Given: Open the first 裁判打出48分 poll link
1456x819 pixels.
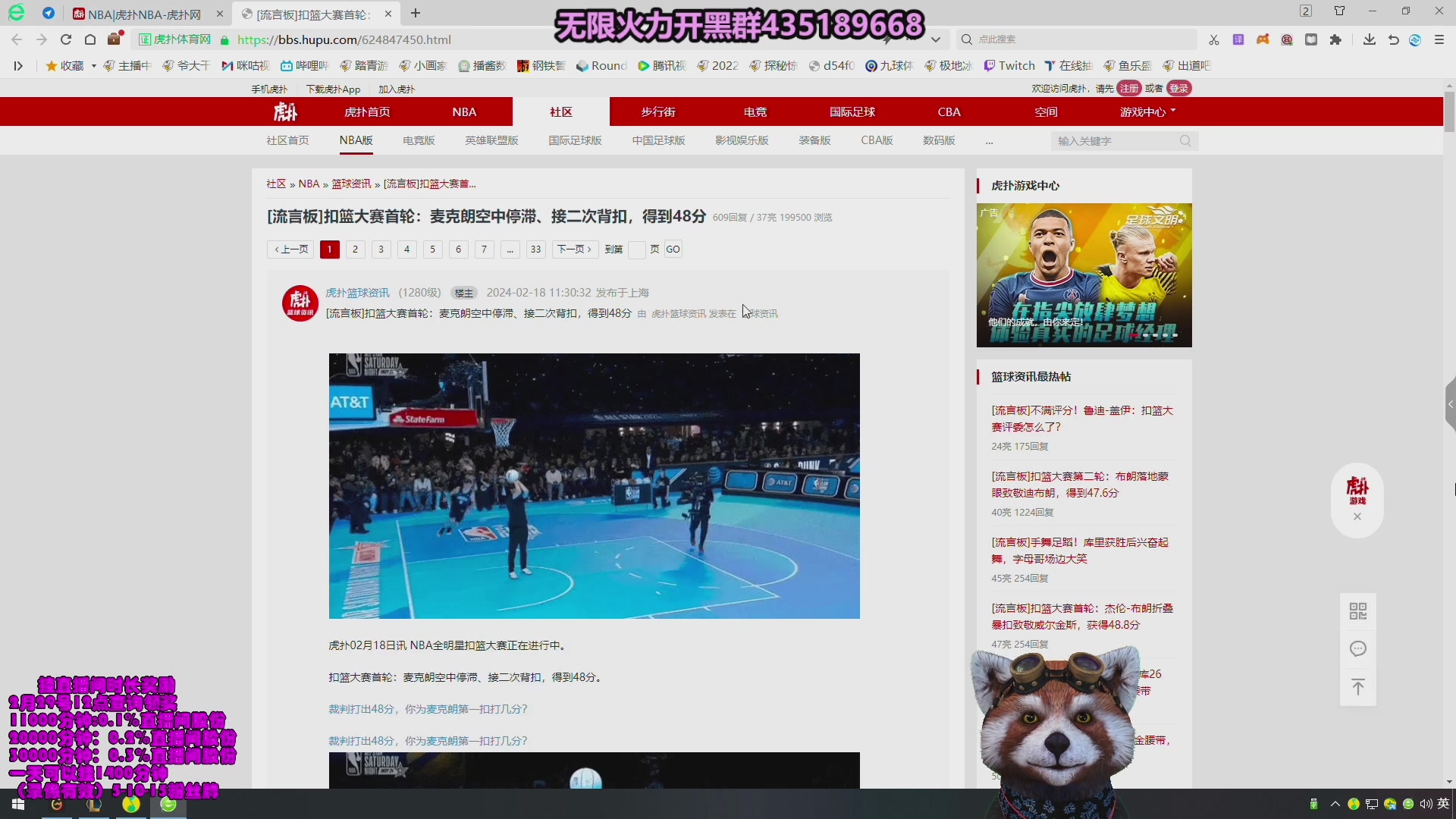Looking at the screenshot, I should point(428,709).
